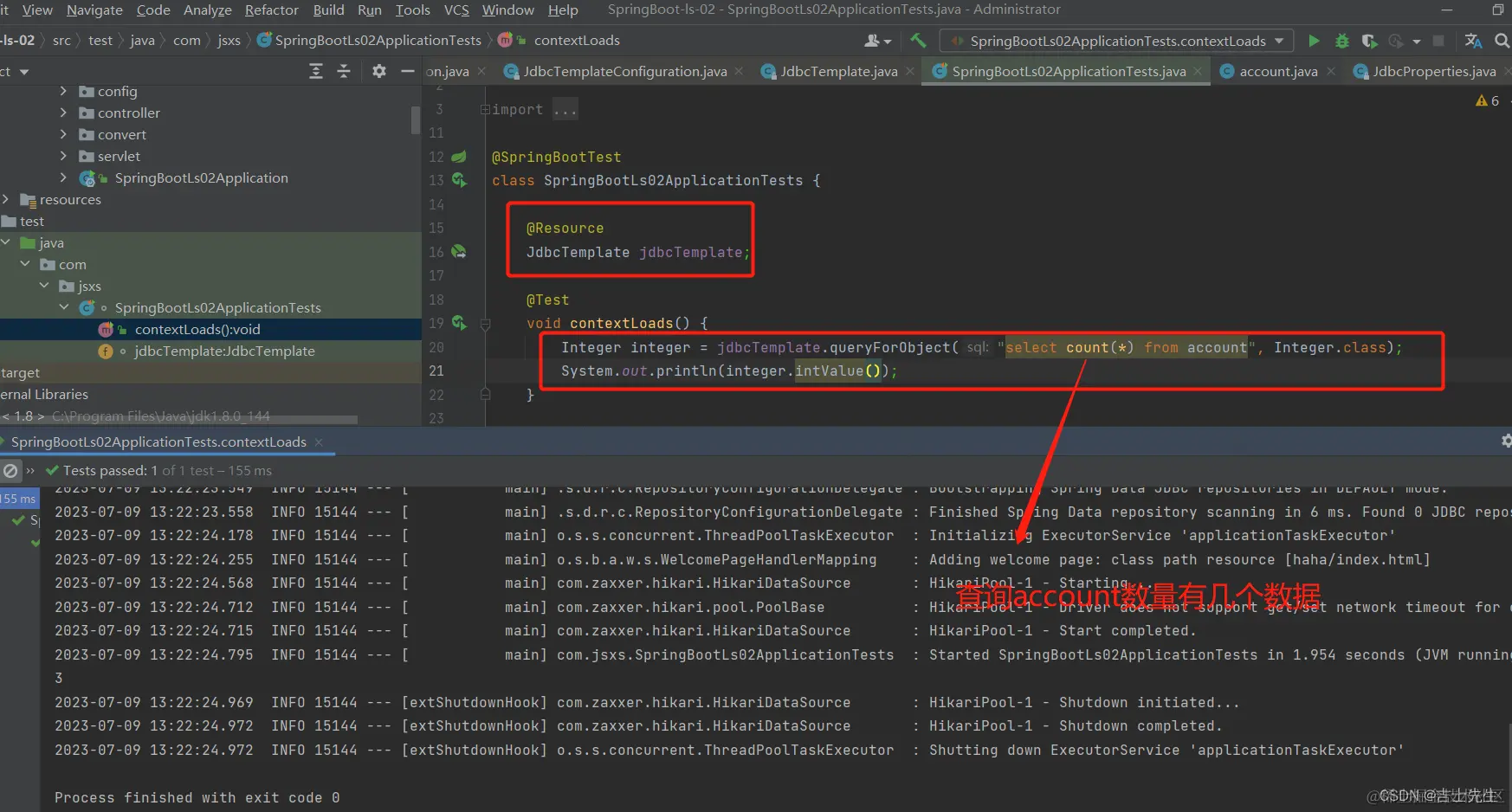Viewport: 1512px width, 812px height.
Task: Open the run configuration dropdown
Action: [x=1116, y=41]
